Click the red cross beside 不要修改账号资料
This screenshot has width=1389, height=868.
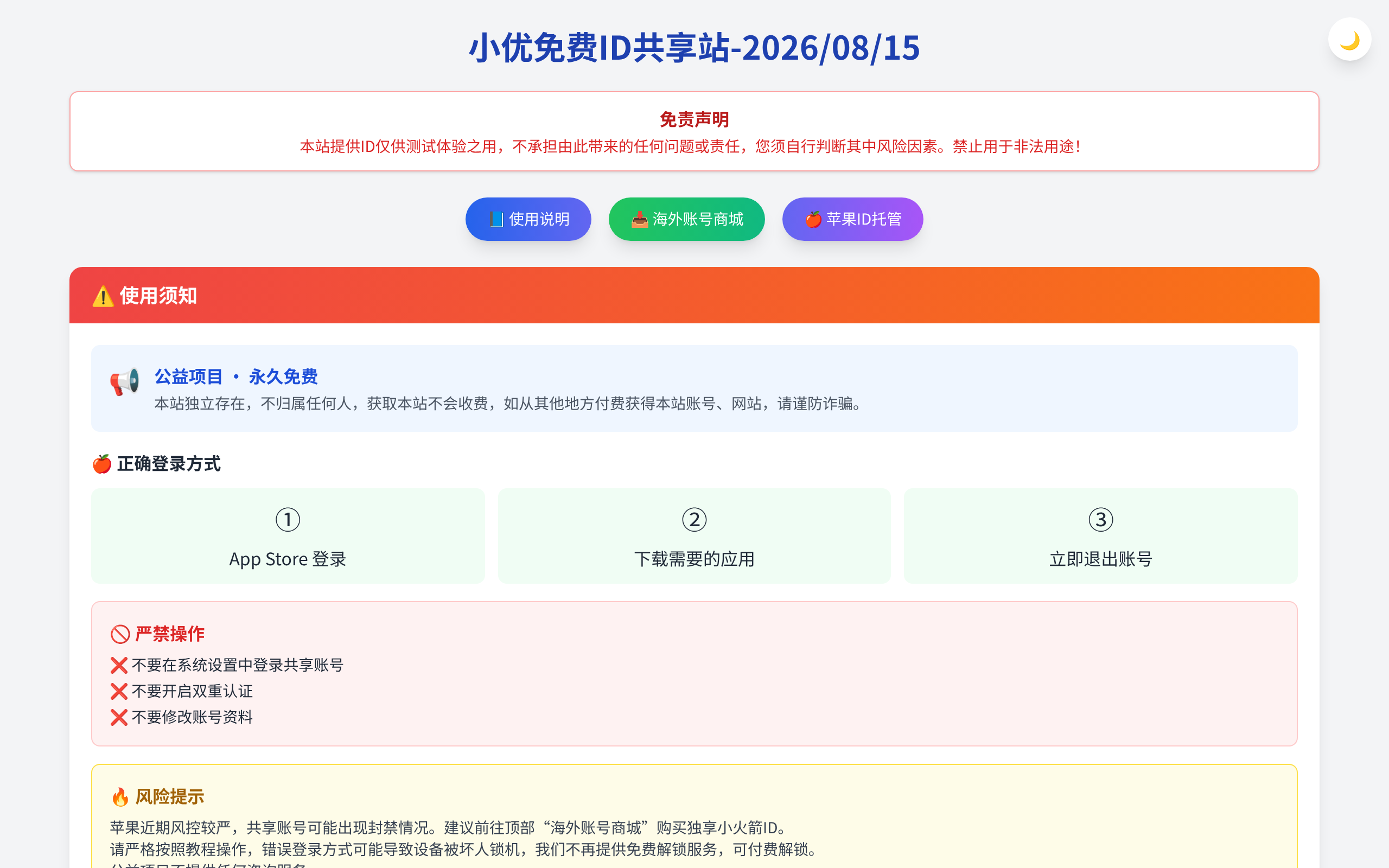pos(119,717)
